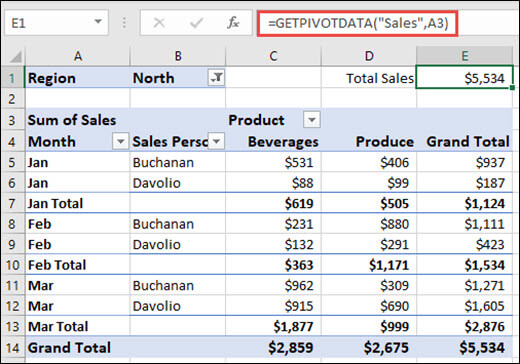Open the Sales Person filter dropdown
The width and height of the screenshot is (520, 364).
216,141
